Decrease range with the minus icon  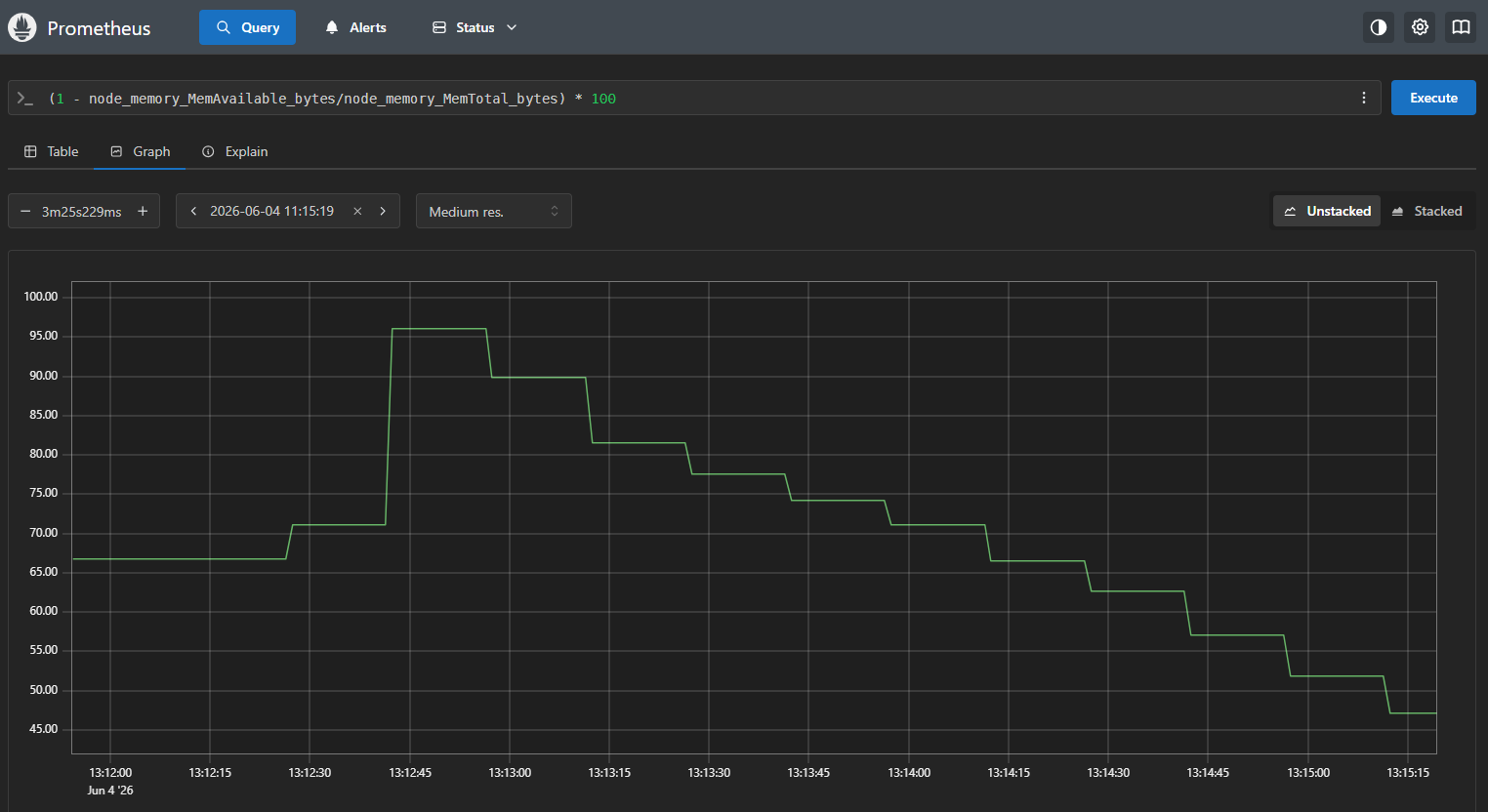[x=25, y=211]
